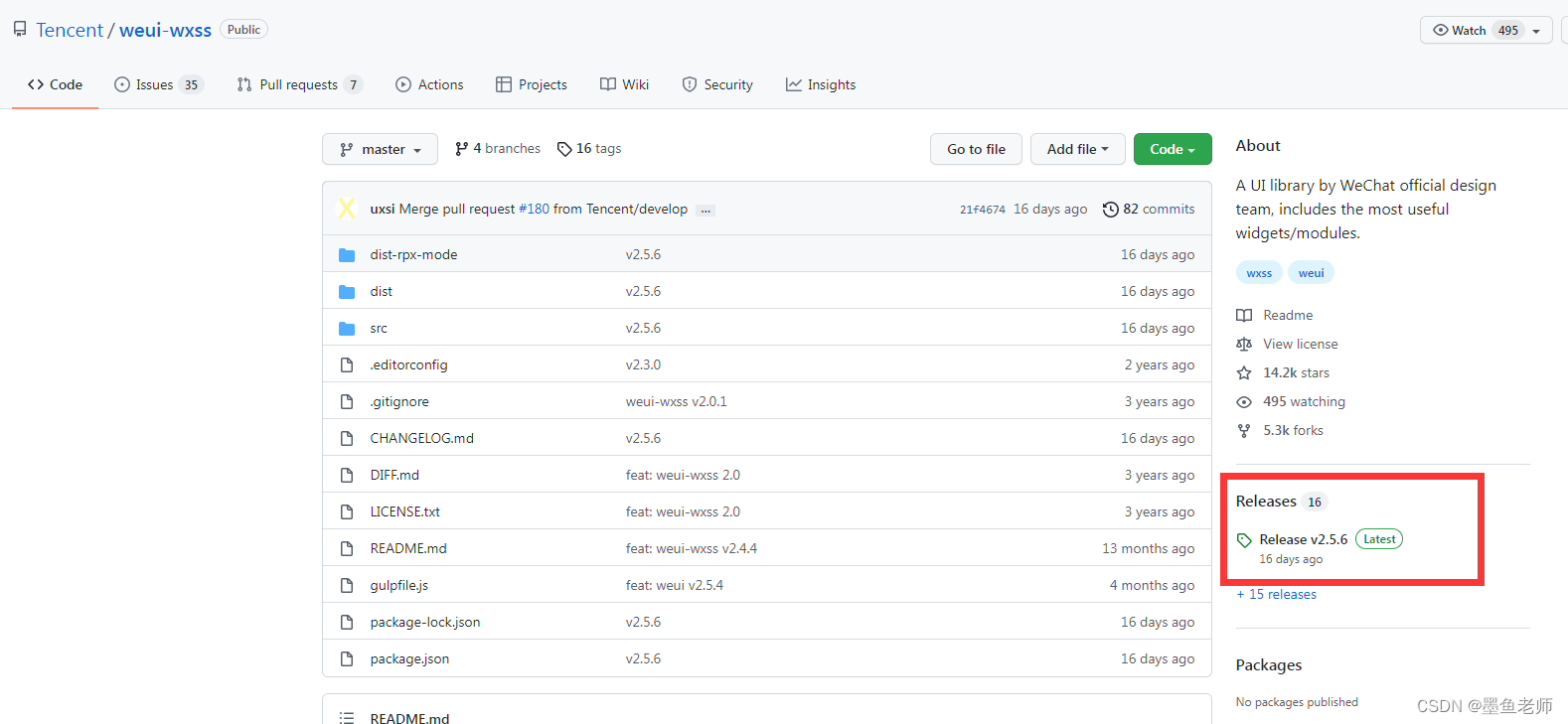Click the package.json file icon

347,659
